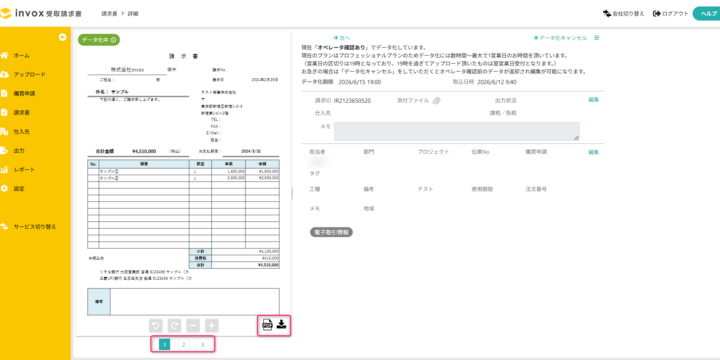Download the invoice file with download icon

point(282,324)
